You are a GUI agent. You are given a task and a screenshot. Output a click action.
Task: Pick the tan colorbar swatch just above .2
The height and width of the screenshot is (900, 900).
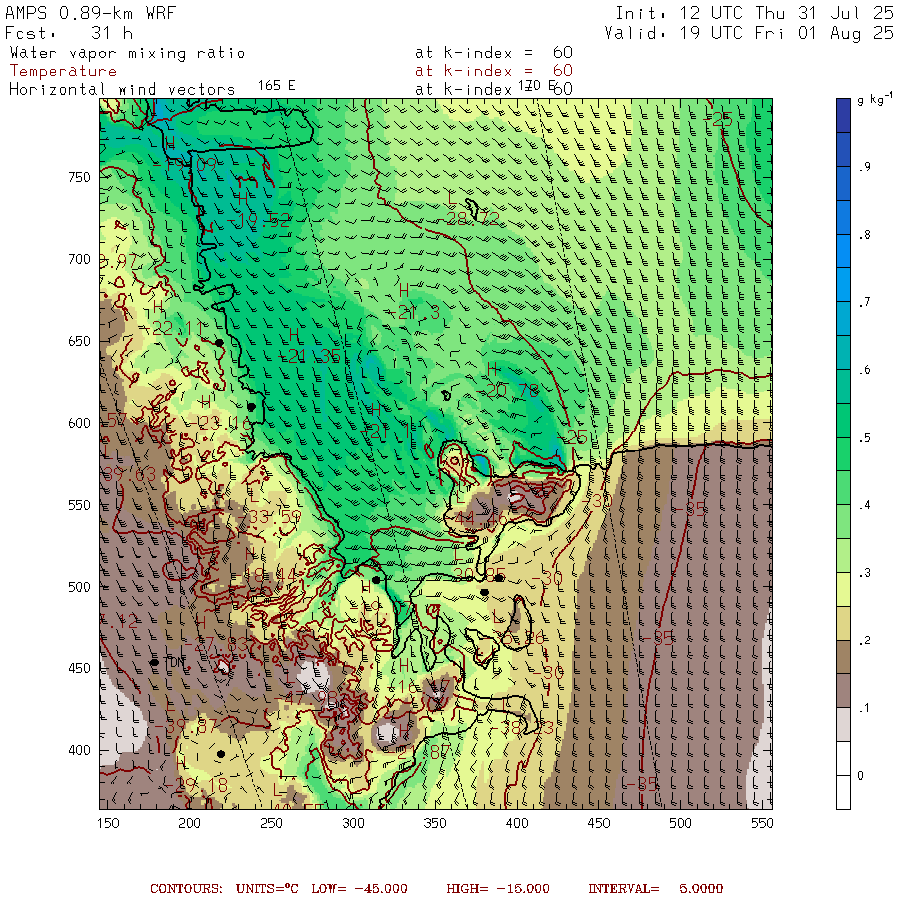pyautogui.click(x=843, y=623)
